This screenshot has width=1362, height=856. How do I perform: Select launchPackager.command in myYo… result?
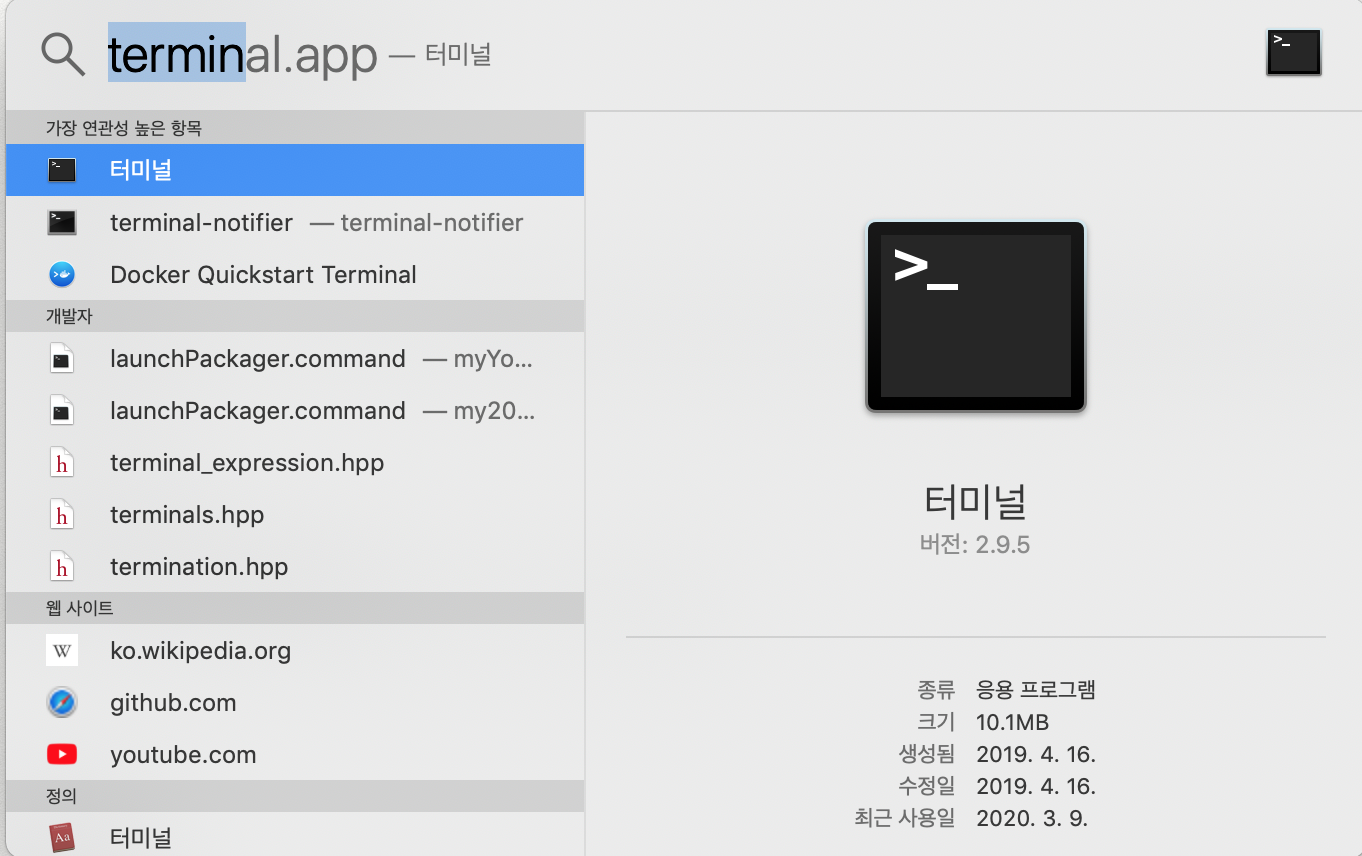point(295,358)
